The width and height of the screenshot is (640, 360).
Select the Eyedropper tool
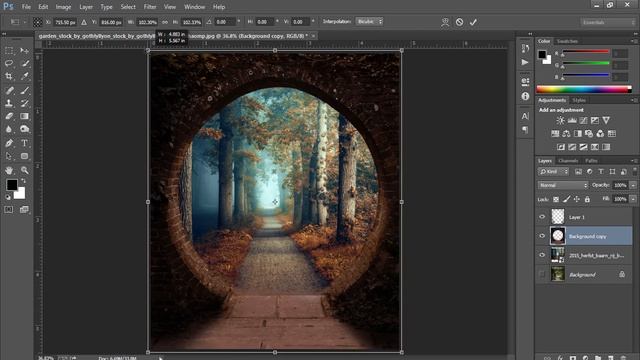pos(24,76)
